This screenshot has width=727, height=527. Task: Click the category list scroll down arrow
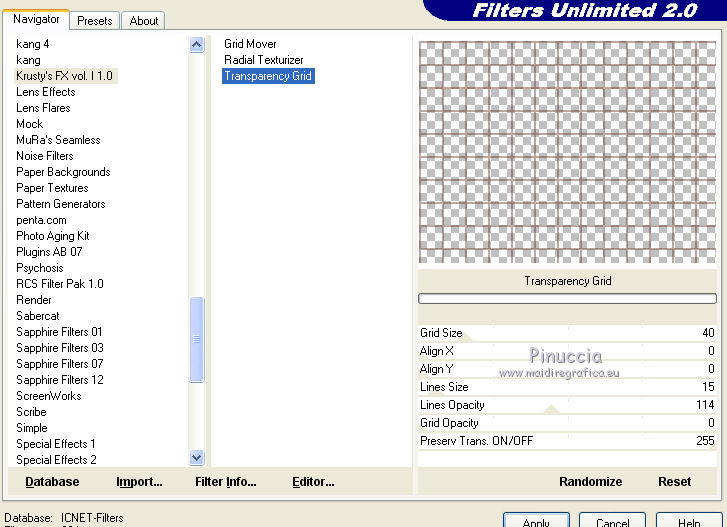point(197,457)
